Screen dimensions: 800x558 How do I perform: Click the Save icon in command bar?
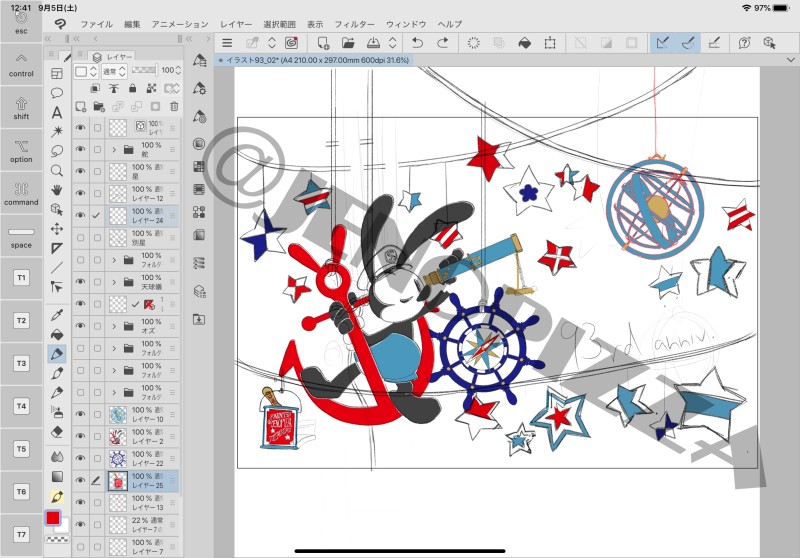click(373, 43)
